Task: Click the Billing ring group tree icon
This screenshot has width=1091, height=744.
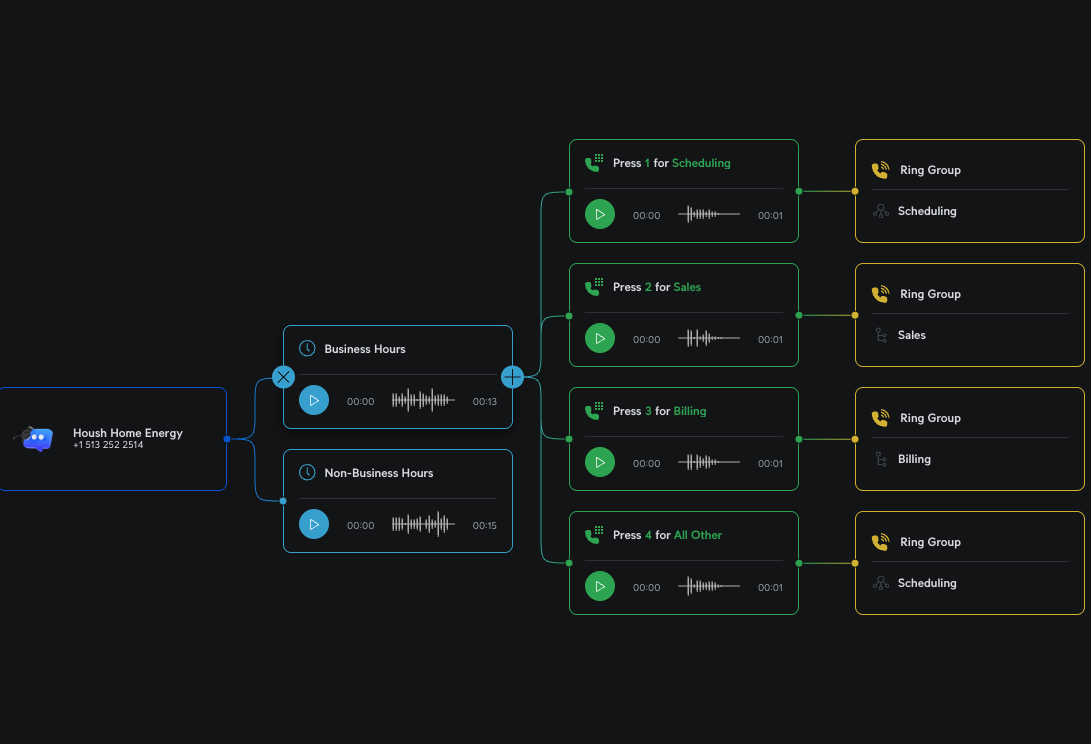Action: [x=881, y=459]
